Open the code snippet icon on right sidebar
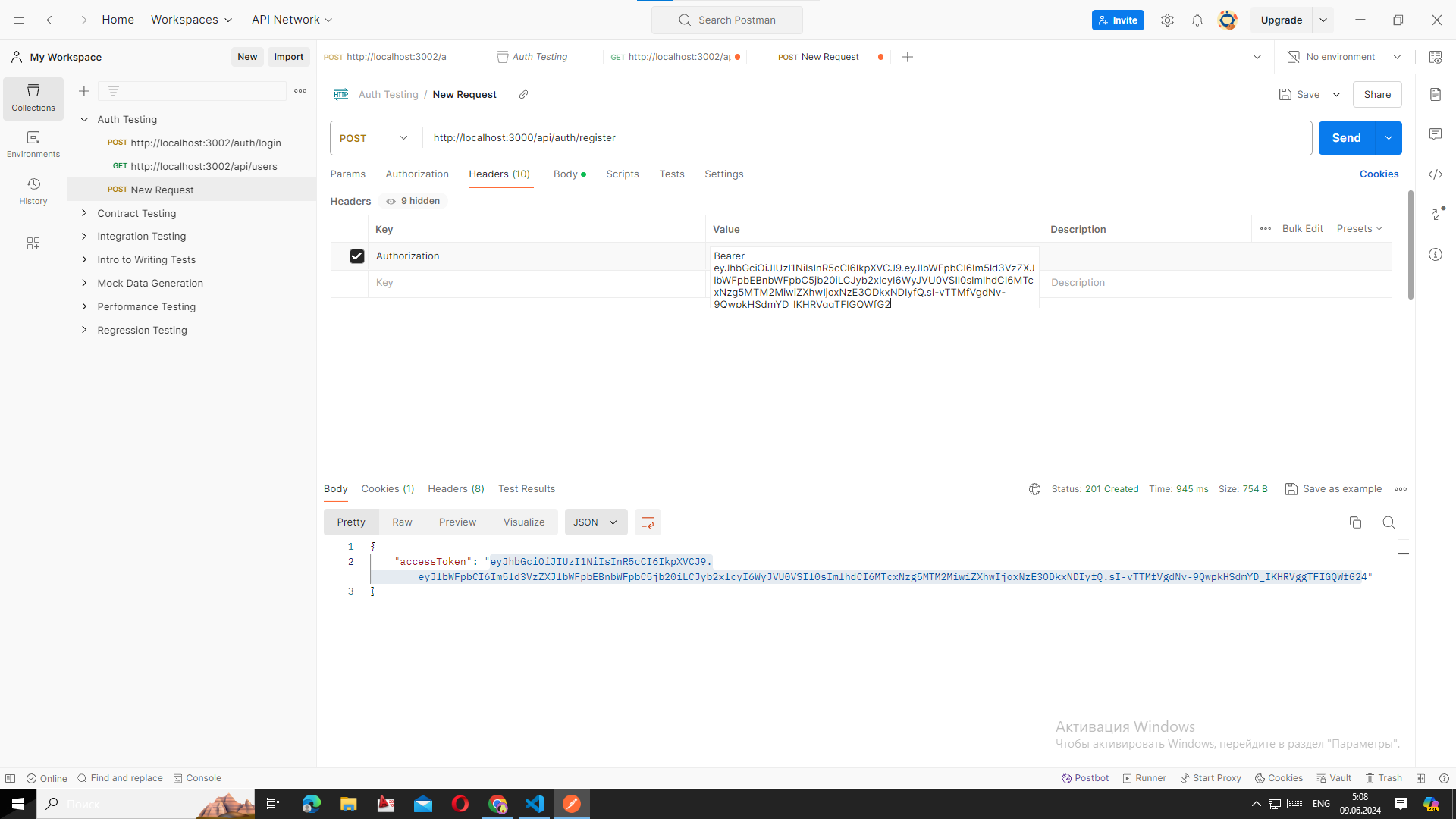Image resolution: width=1456 pixels, height=819 pixels. point(1436,174)
